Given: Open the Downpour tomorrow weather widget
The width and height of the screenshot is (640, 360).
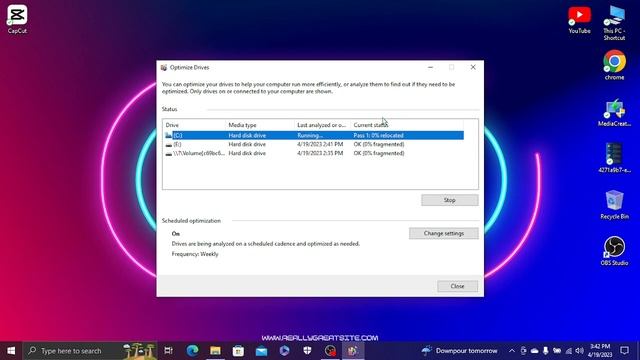Looking at the screenshot, I should point(460,351).
